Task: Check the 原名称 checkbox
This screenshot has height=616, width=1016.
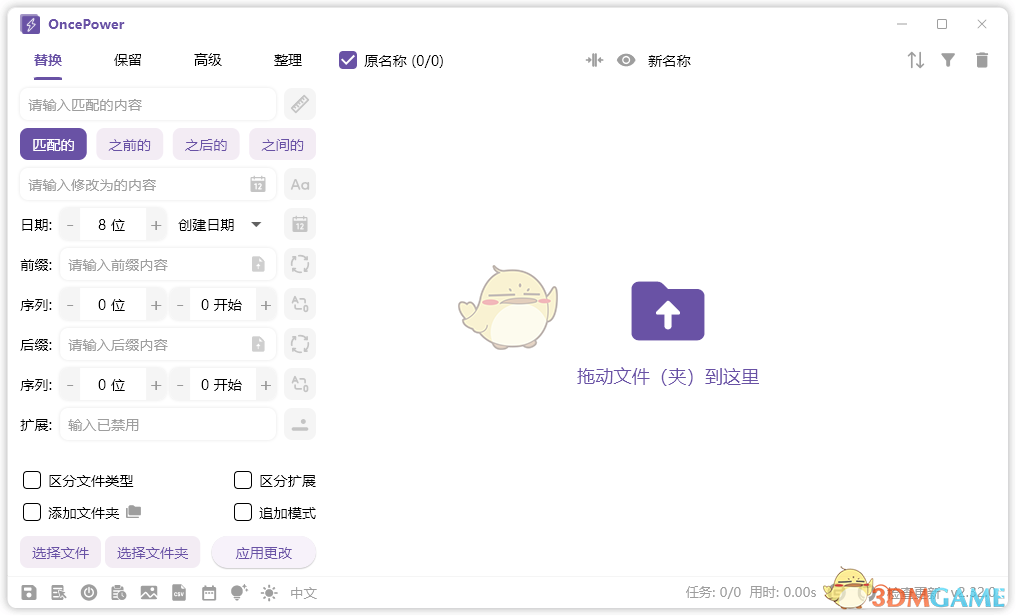Action: 347,60
